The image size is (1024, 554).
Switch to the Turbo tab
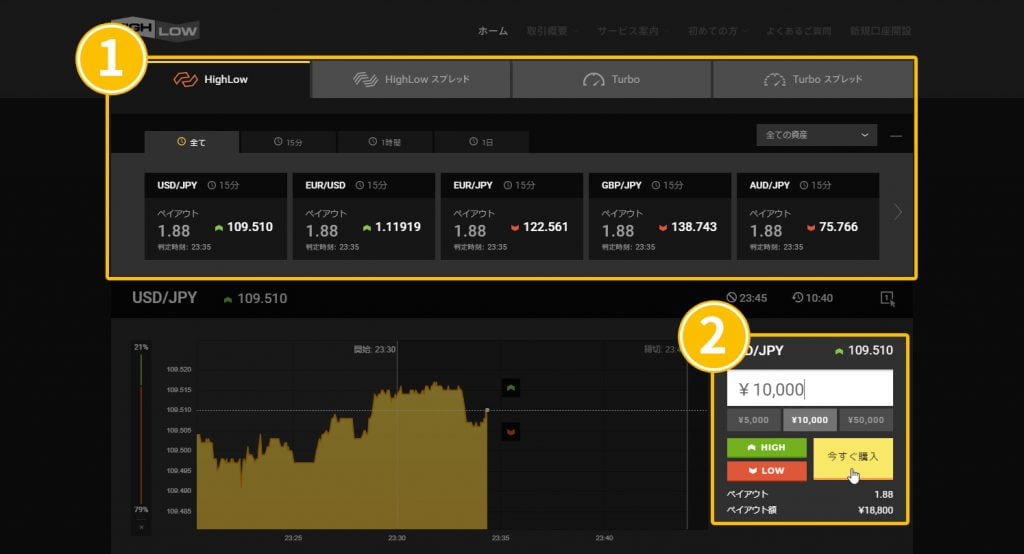click(611, 79)
